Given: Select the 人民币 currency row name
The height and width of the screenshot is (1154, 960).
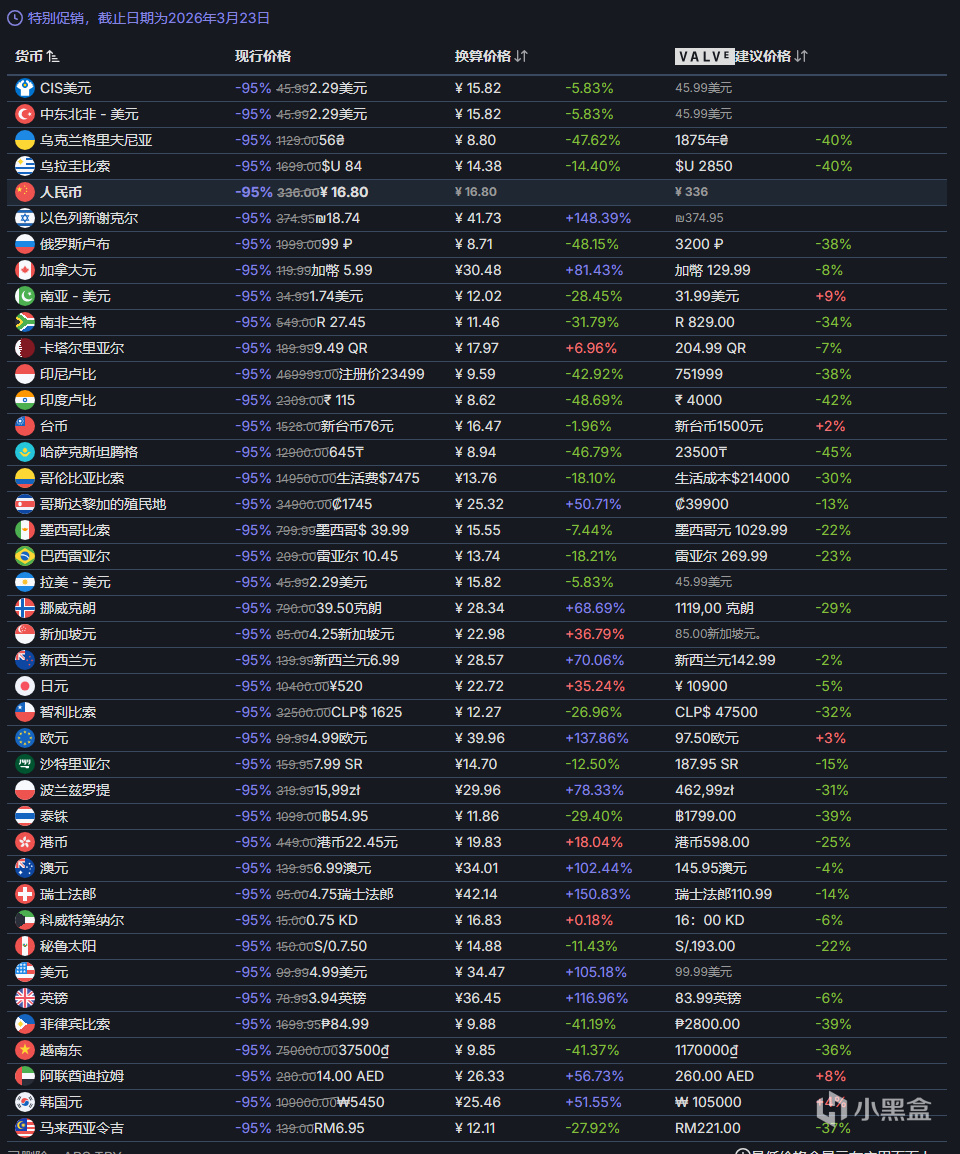Looking at the screenshot, I should 61,192.
